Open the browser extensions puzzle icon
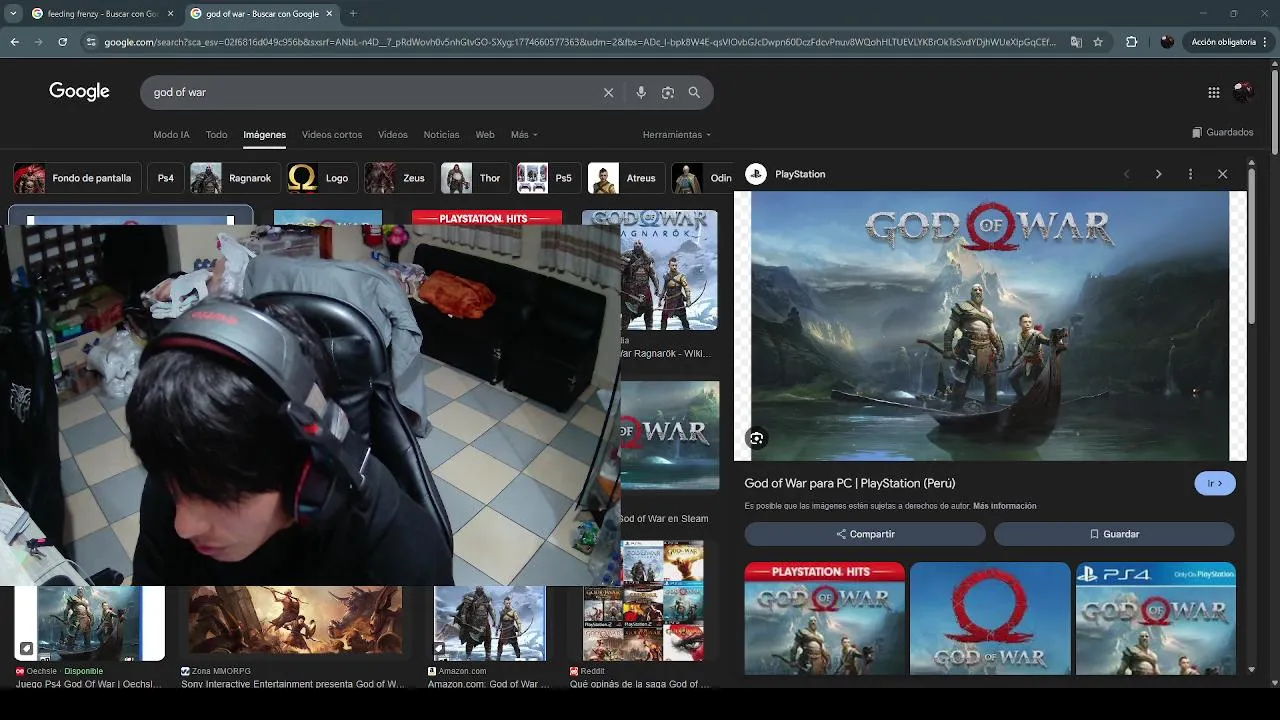The image size is (1280, 720). point(1132,42)
